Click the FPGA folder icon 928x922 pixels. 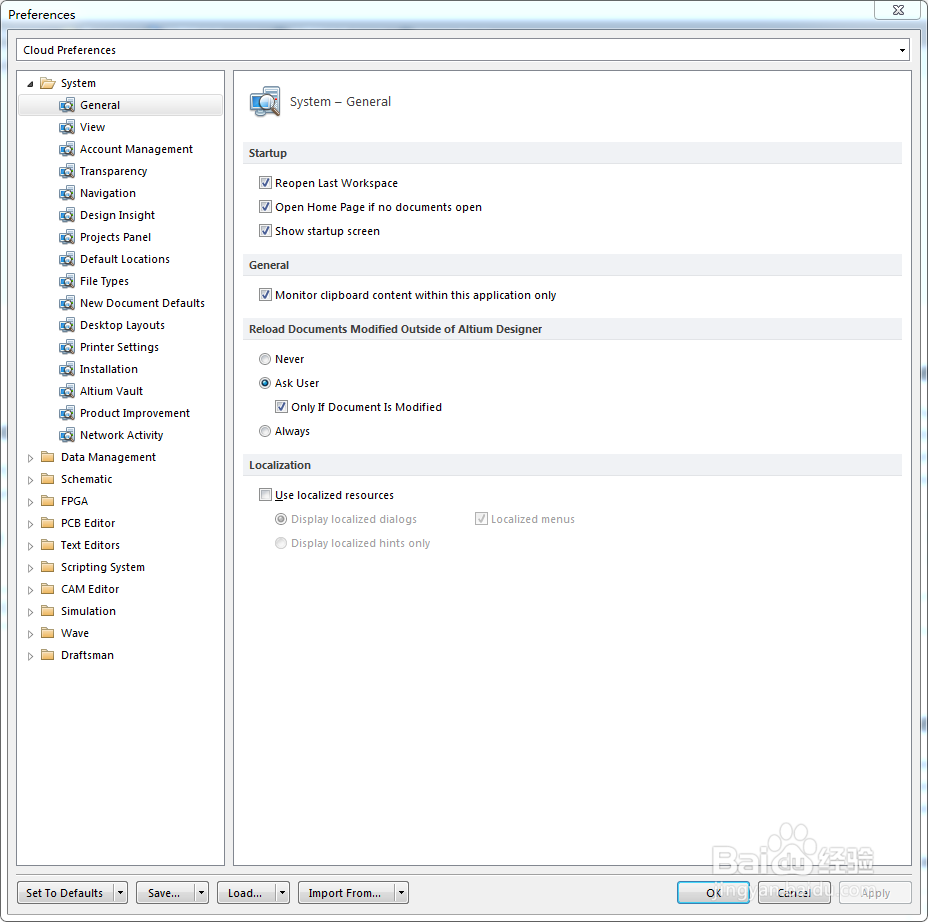pyautogui.click(x=47, y=501)
